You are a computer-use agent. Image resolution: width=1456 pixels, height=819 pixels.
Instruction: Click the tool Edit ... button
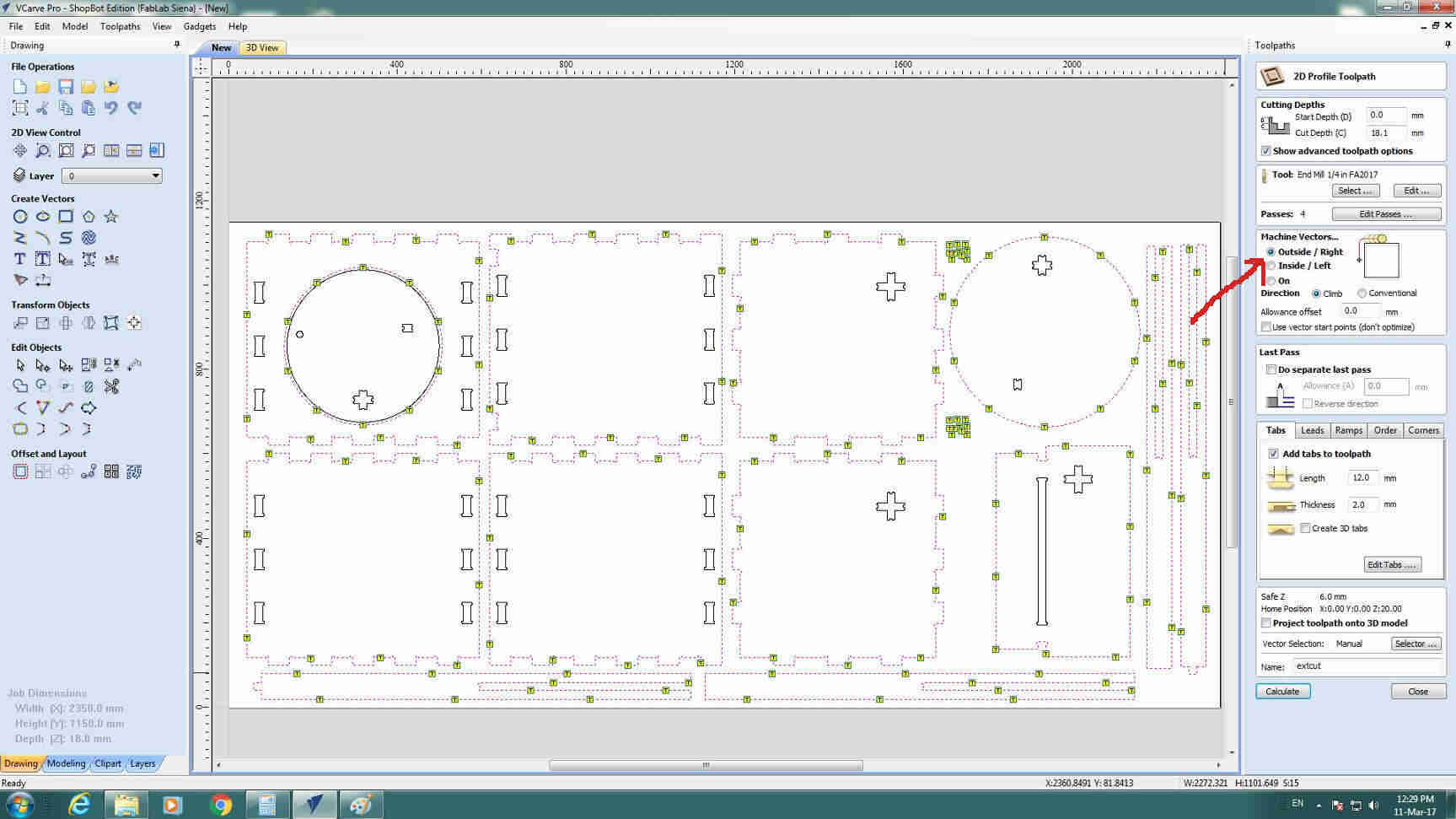(x=1417, y=191)
